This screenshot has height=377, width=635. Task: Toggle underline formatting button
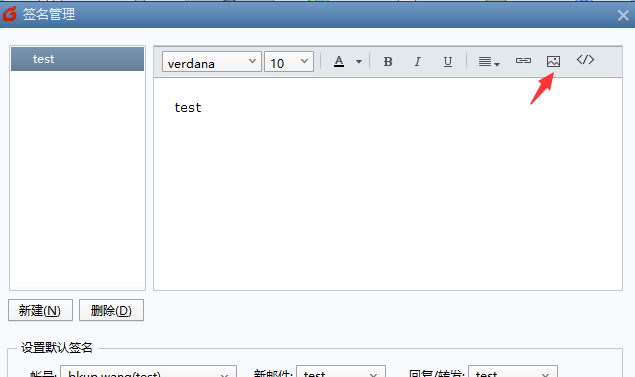[x=447, y=62]
